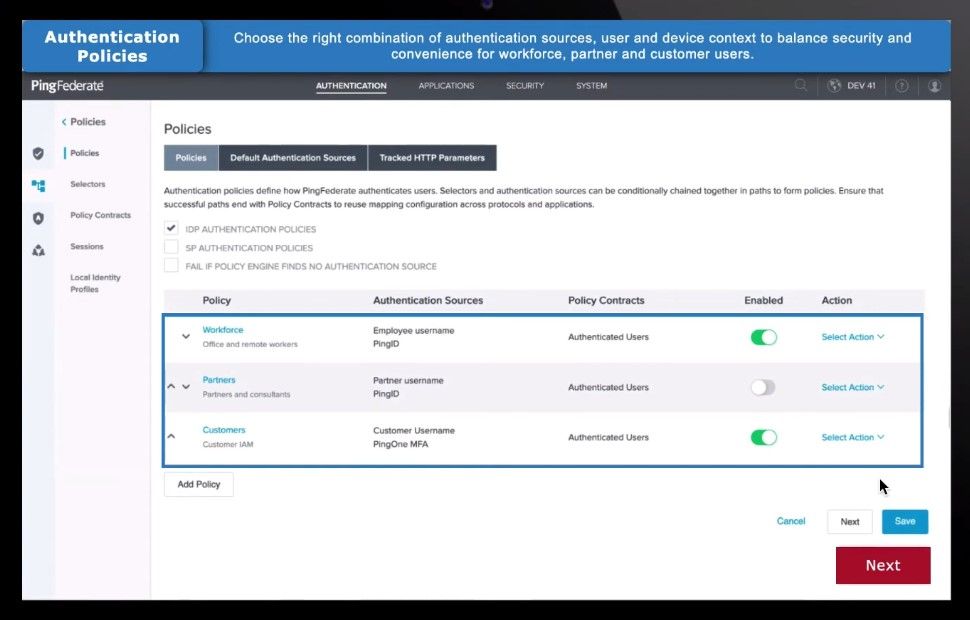Open Select Action dropdown for Partners
This screenshot has width=970, height=620.
click(852, 387)
